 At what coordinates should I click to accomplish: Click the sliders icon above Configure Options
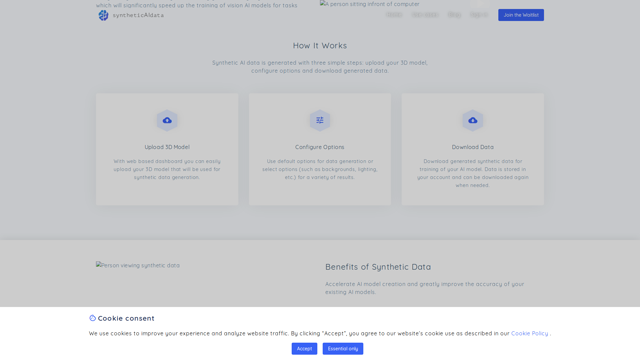tap(320, 120)
